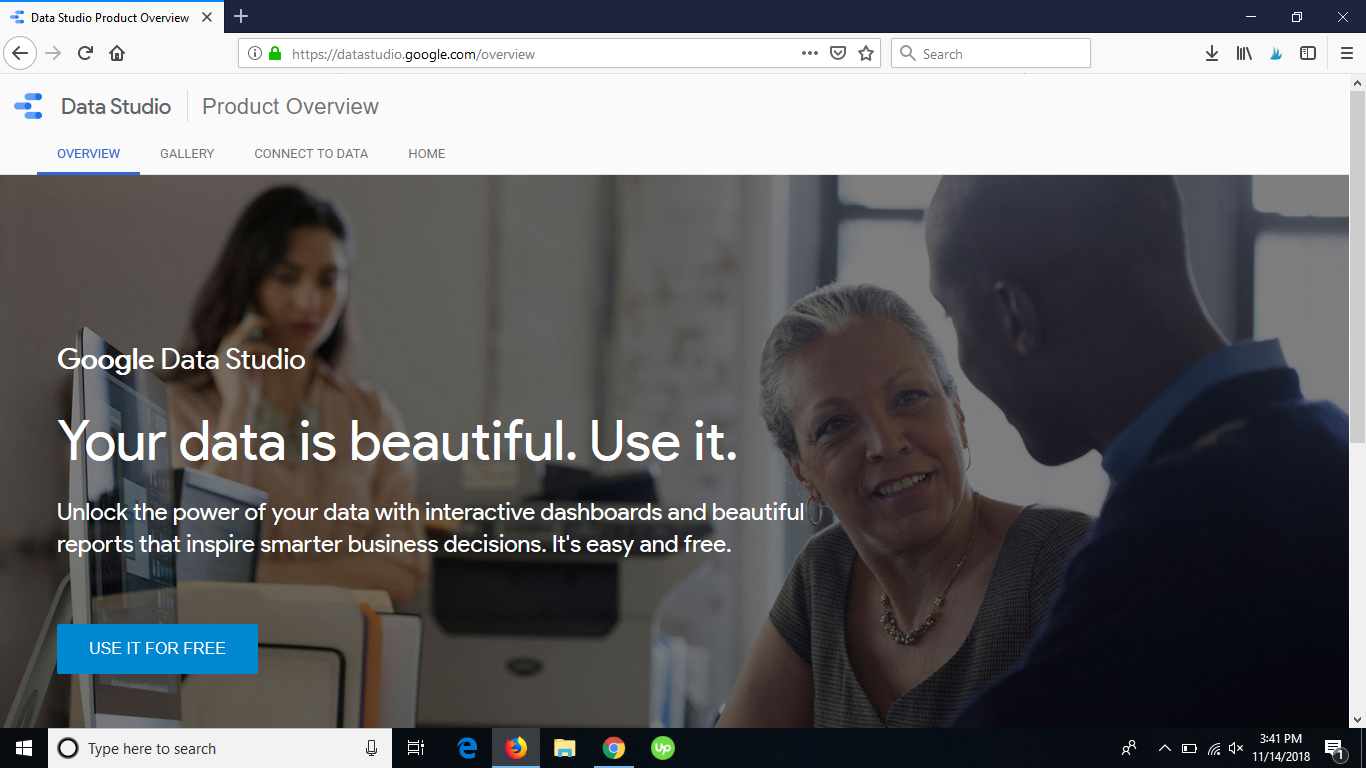Click the Cortana microphone icon
This screenshot has width=1366, height=768.
tap(371, 748)
